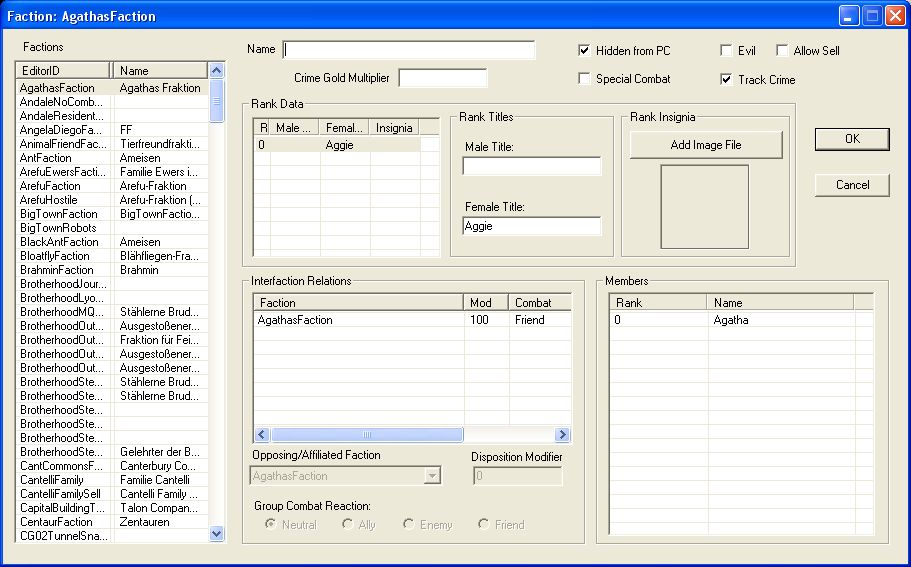Image resolution: width=911 pixels, height=567 pixels.
Task: Enable the Allow Sell checkbox
Action: click(782, 51)
